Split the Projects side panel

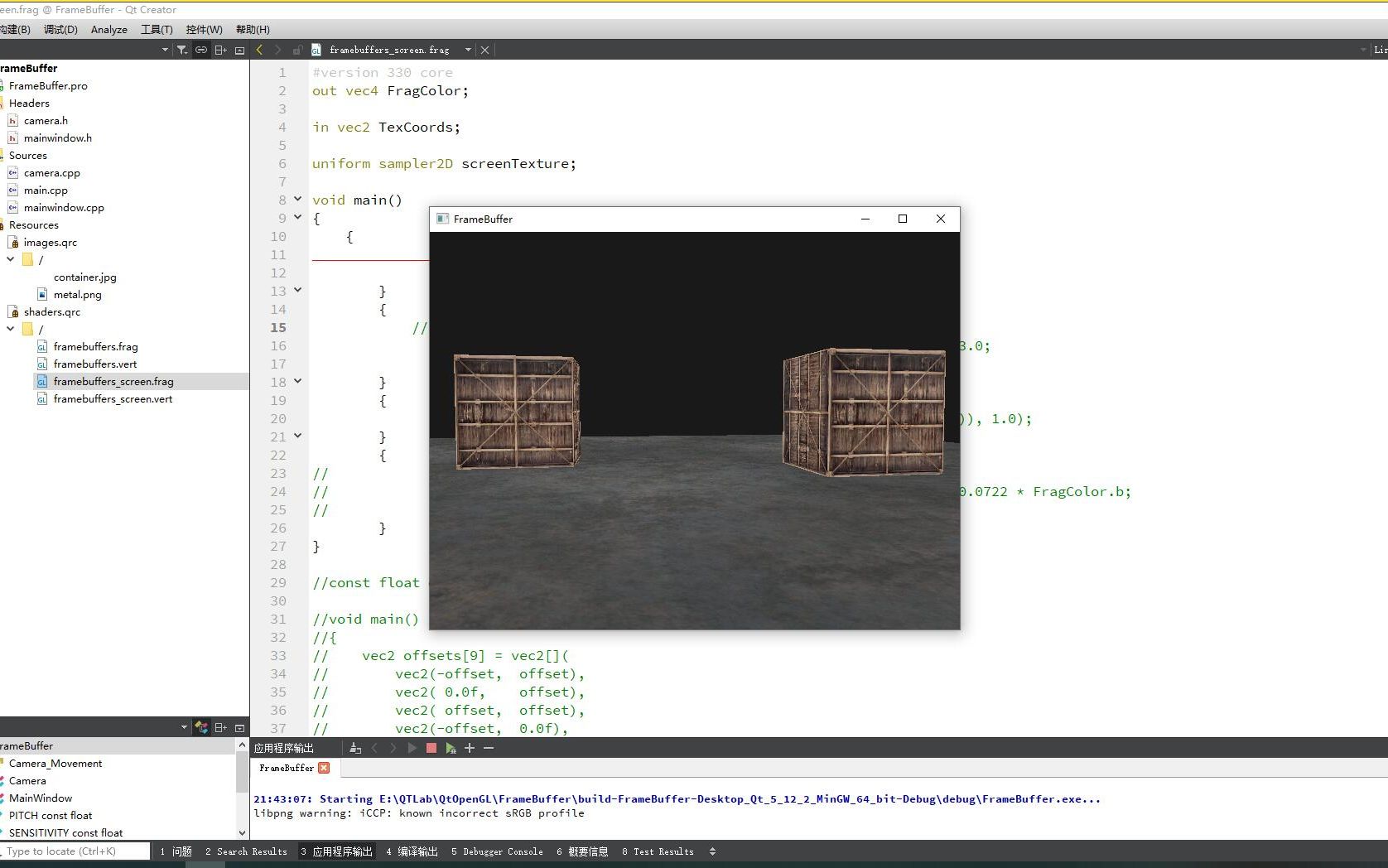(x=220, y=50)
